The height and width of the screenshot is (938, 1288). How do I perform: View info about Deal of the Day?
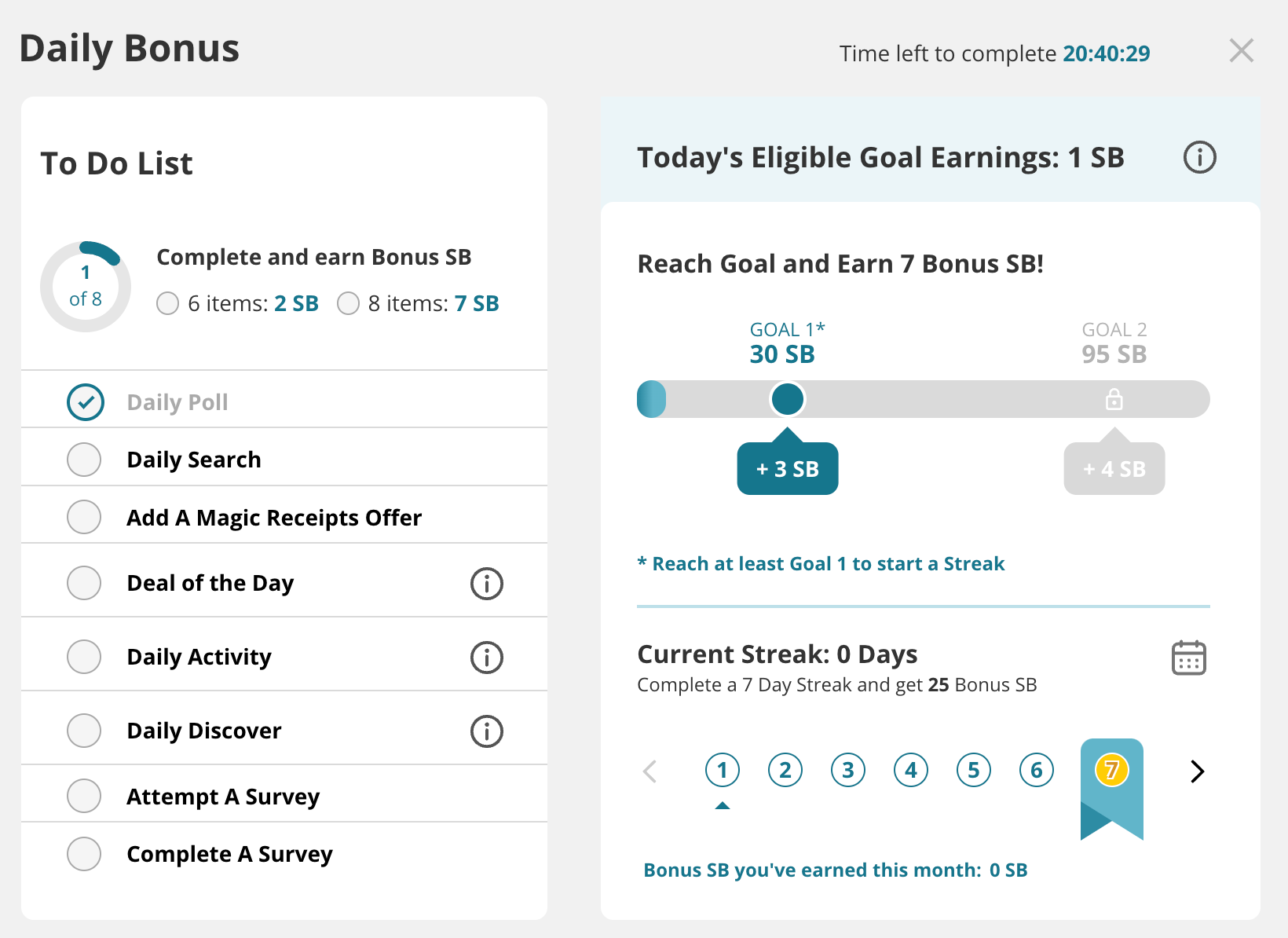(487, 583)
